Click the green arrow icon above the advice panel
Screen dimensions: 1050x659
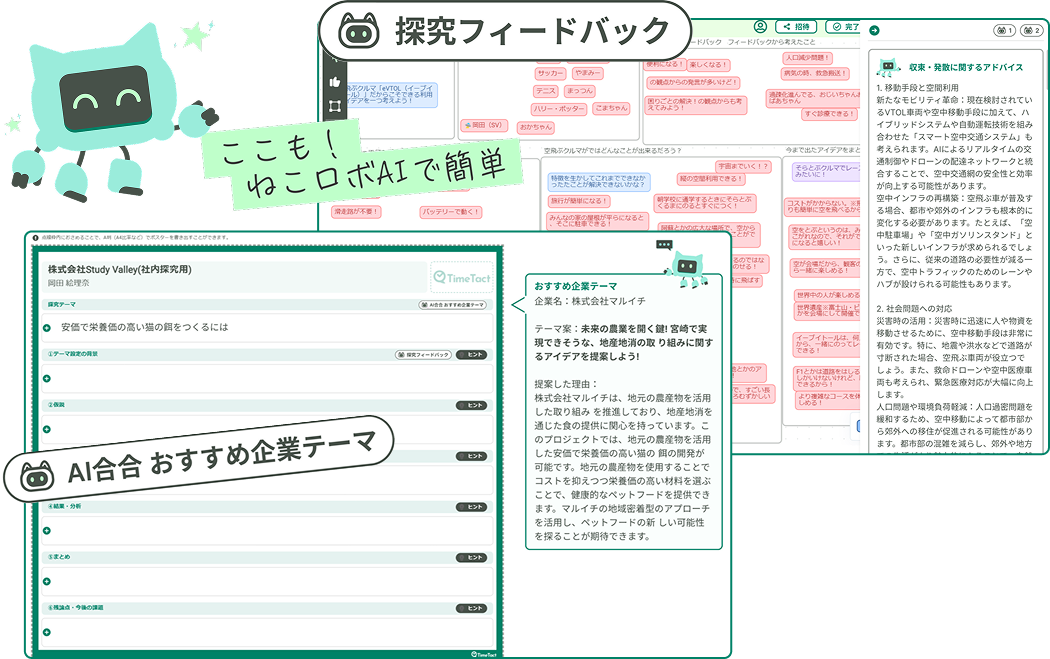tap(874, 30)
